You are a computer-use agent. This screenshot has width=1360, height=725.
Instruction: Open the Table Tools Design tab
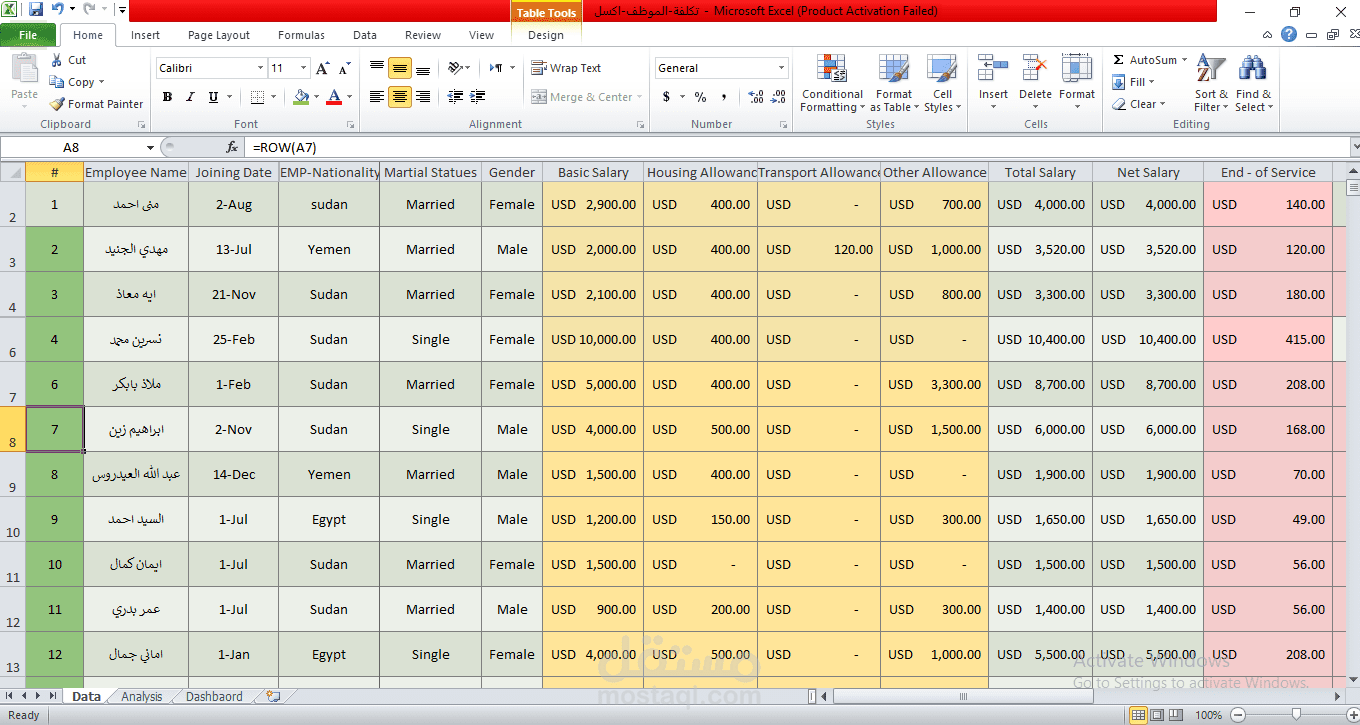tap(545, 35)
